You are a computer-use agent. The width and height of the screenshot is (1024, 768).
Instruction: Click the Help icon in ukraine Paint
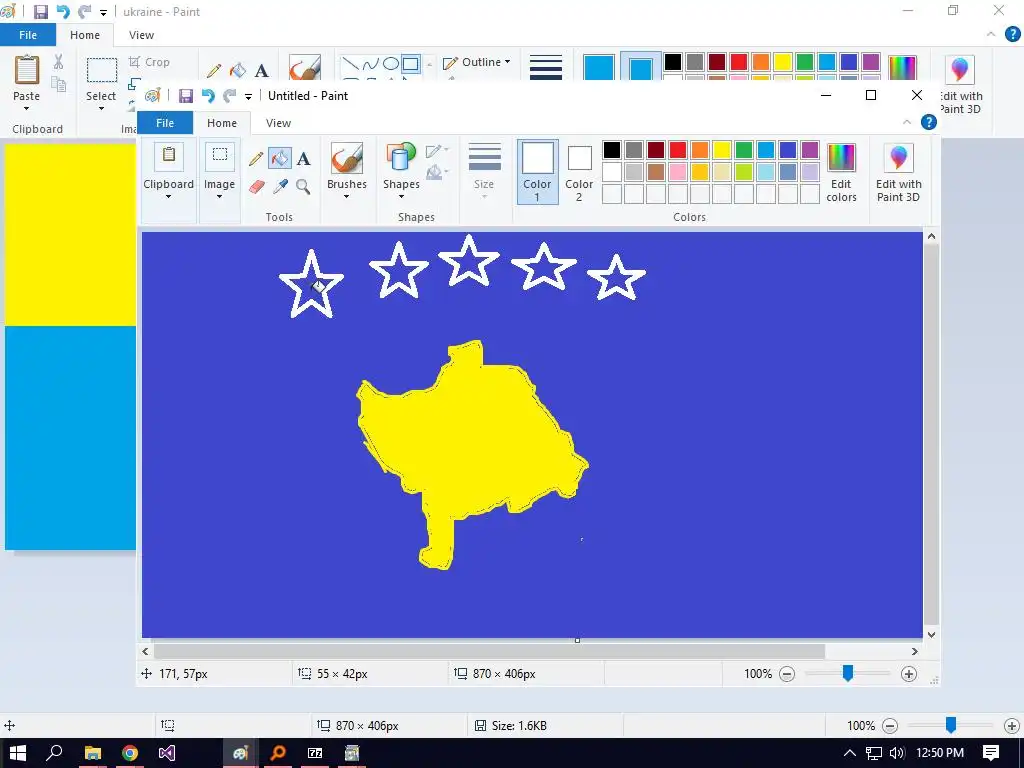pyautogui.click(x=1012, y=35)
